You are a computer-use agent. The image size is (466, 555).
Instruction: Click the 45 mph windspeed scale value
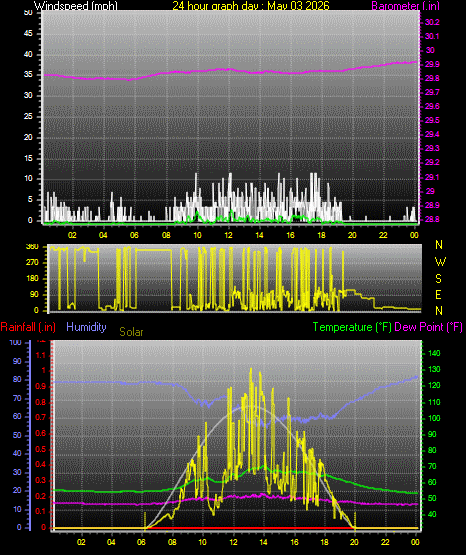[x=28, y=34]
